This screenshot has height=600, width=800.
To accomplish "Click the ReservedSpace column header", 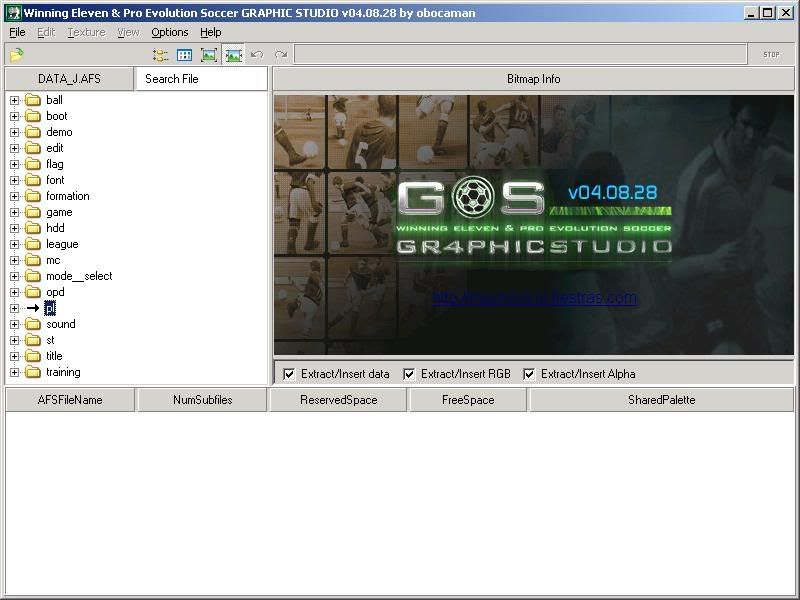I will click(338, 399).
